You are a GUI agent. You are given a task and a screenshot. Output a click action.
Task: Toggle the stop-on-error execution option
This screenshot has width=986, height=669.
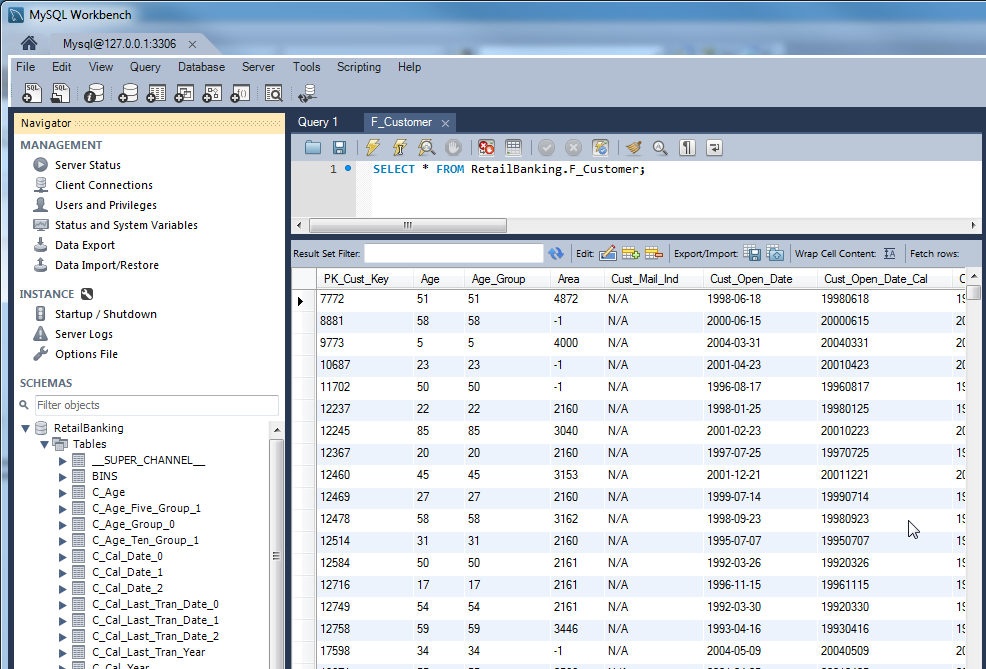[x=486, y=148]
